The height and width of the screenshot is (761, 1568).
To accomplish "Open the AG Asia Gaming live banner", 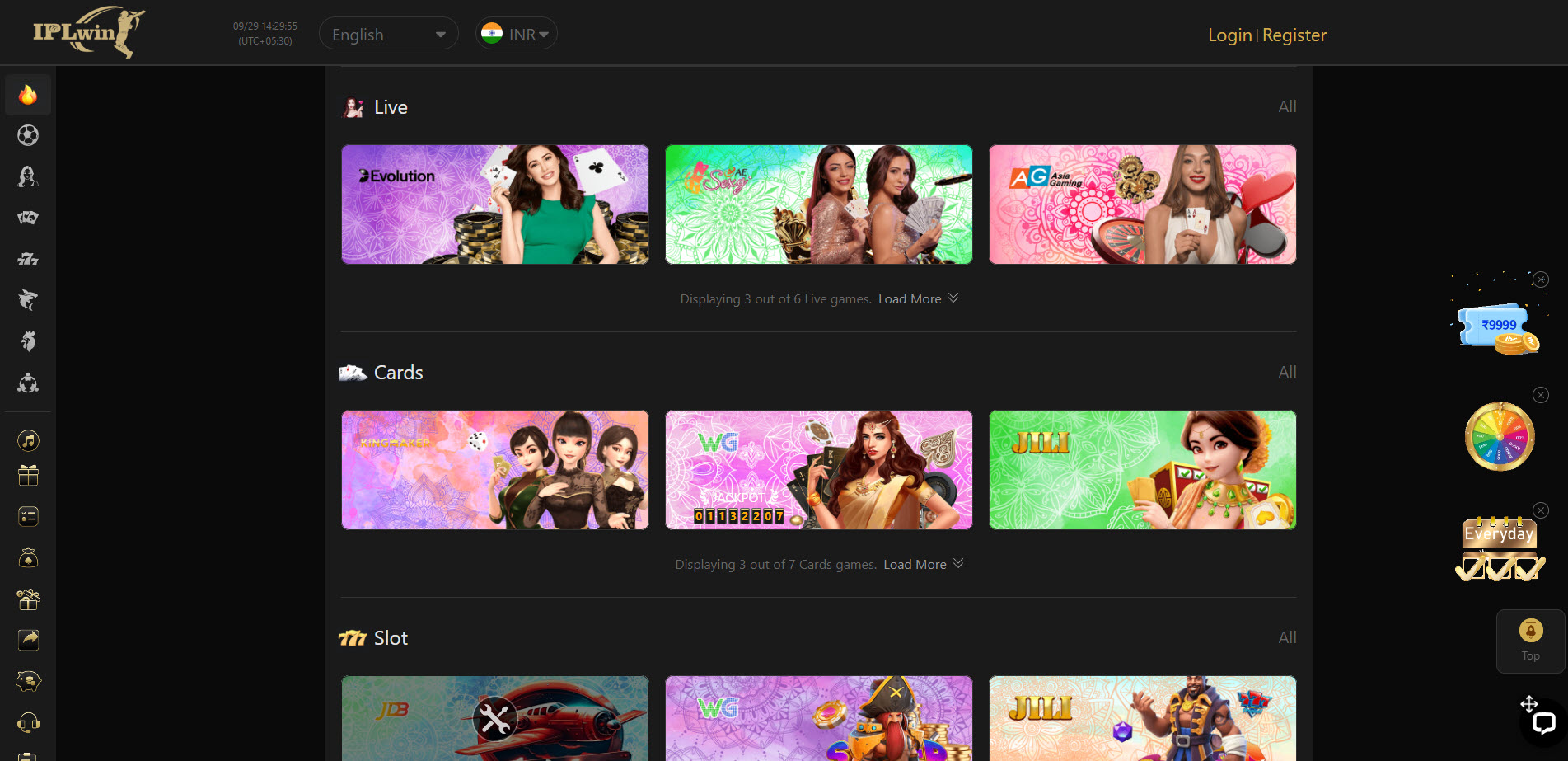I will click(1143, 204).
